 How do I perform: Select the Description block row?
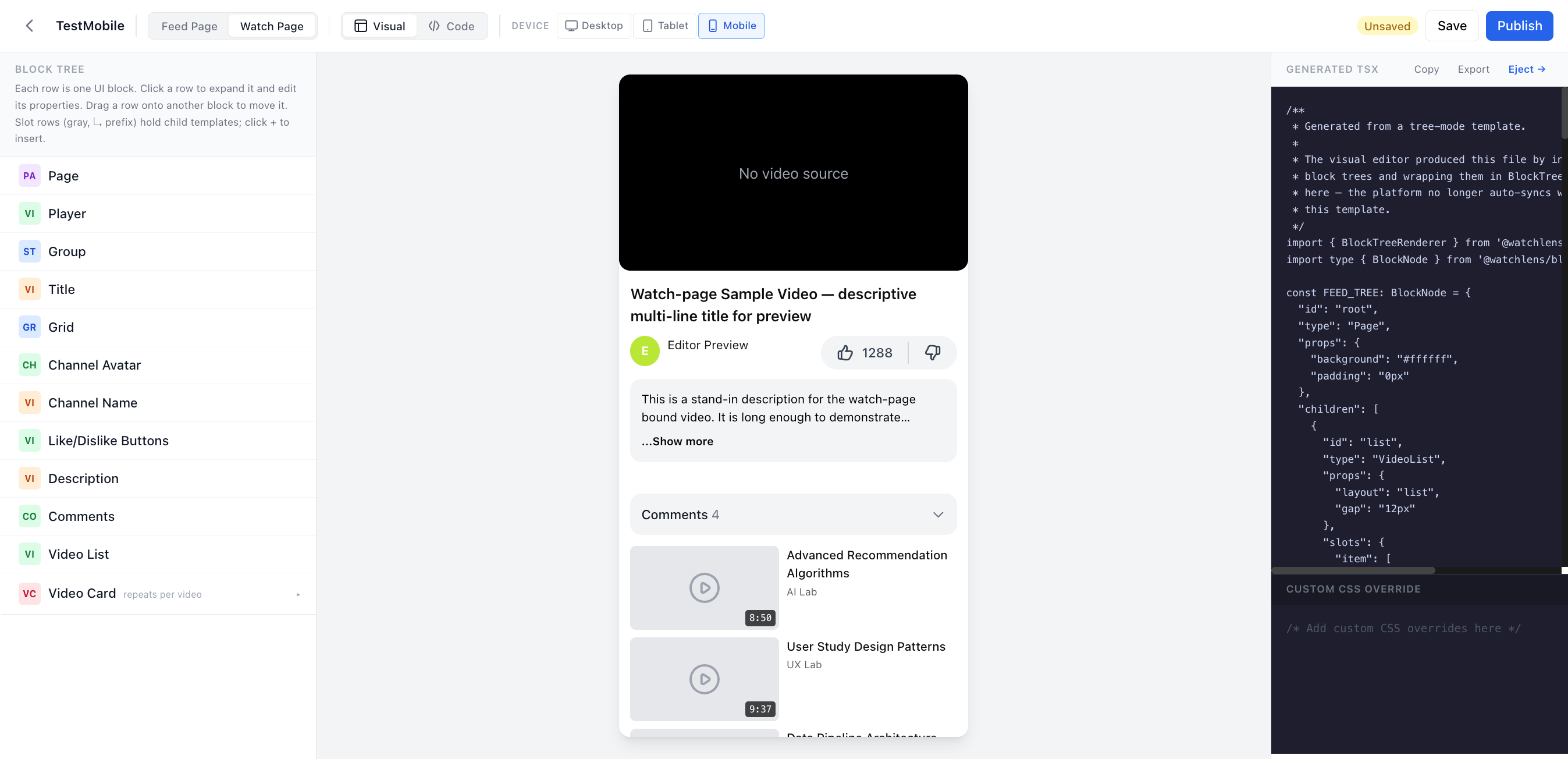[x=158, y=478]
